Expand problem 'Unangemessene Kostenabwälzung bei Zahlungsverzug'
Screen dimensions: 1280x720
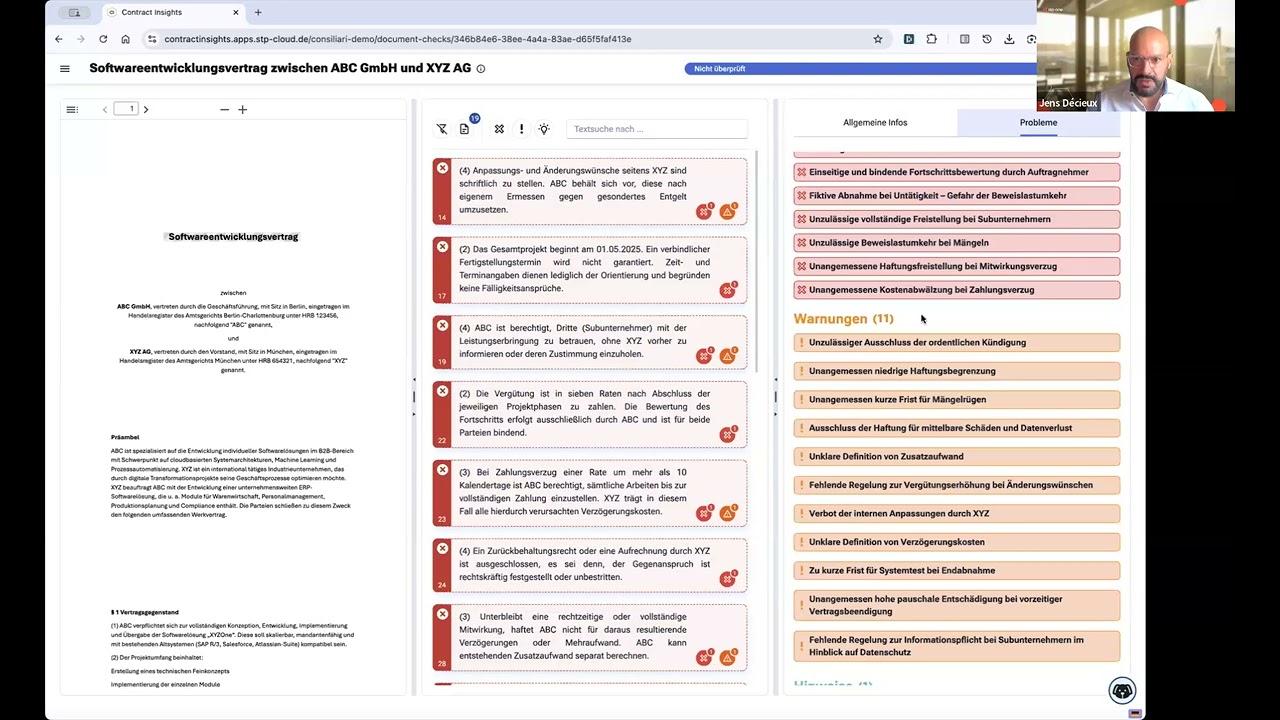pos(957,290)
